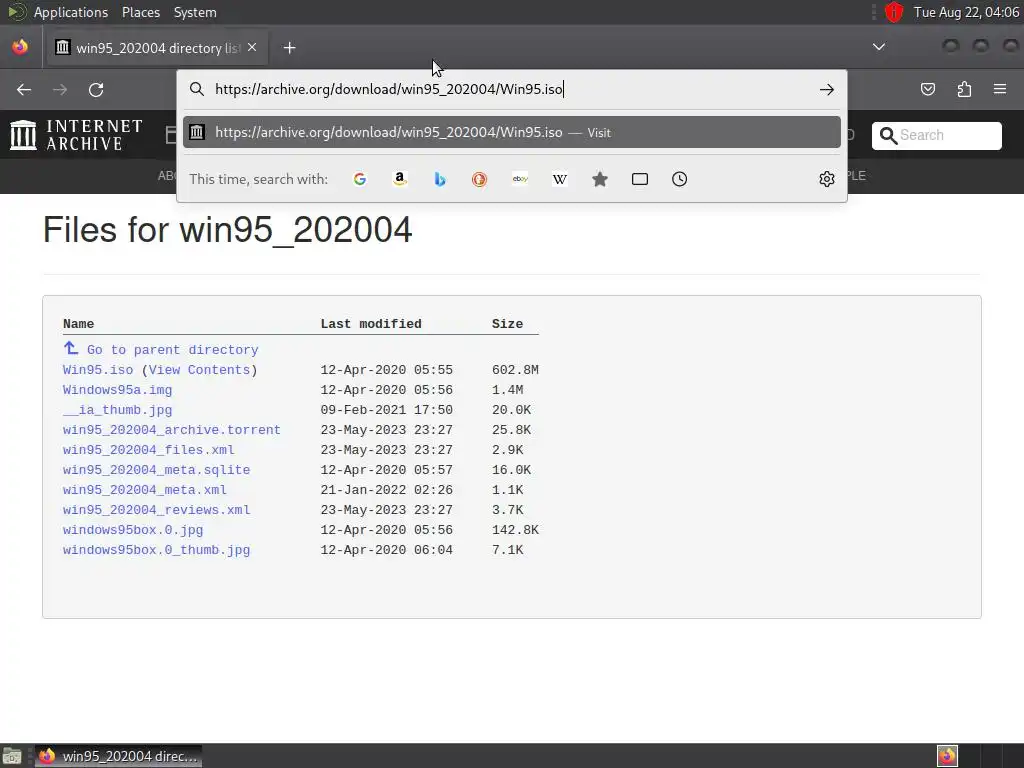This screenshot has width=1024, height=768.
Task: Reload the current page
Action: point(96,89)
